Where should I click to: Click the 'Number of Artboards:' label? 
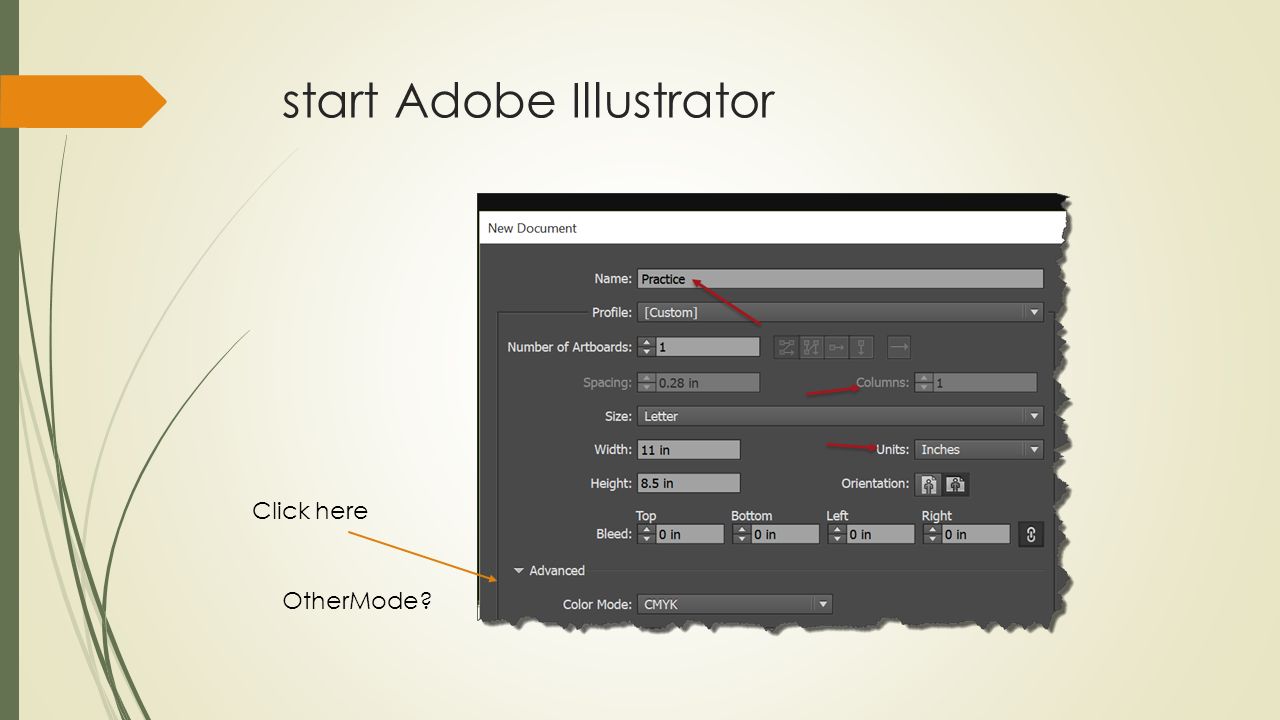coord(570,347)
